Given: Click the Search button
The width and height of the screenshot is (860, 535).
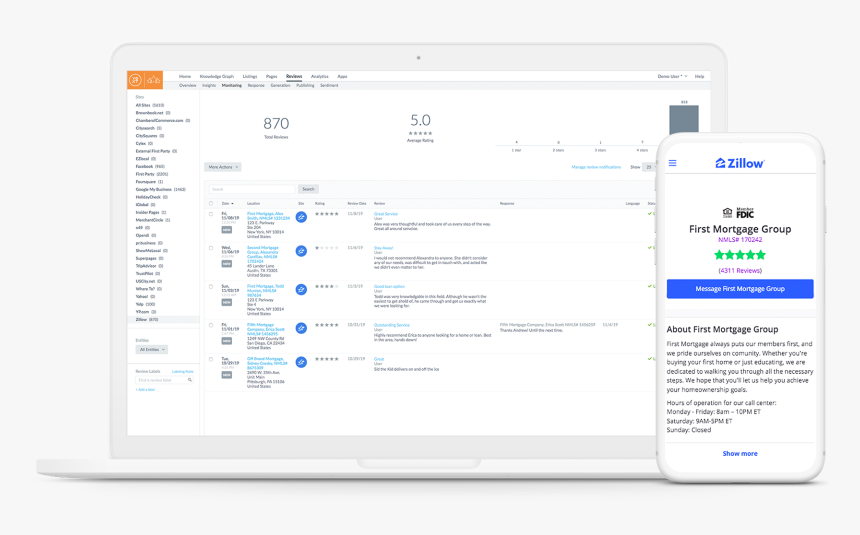Looking at the screenshot, I should [x=308, y=189].
